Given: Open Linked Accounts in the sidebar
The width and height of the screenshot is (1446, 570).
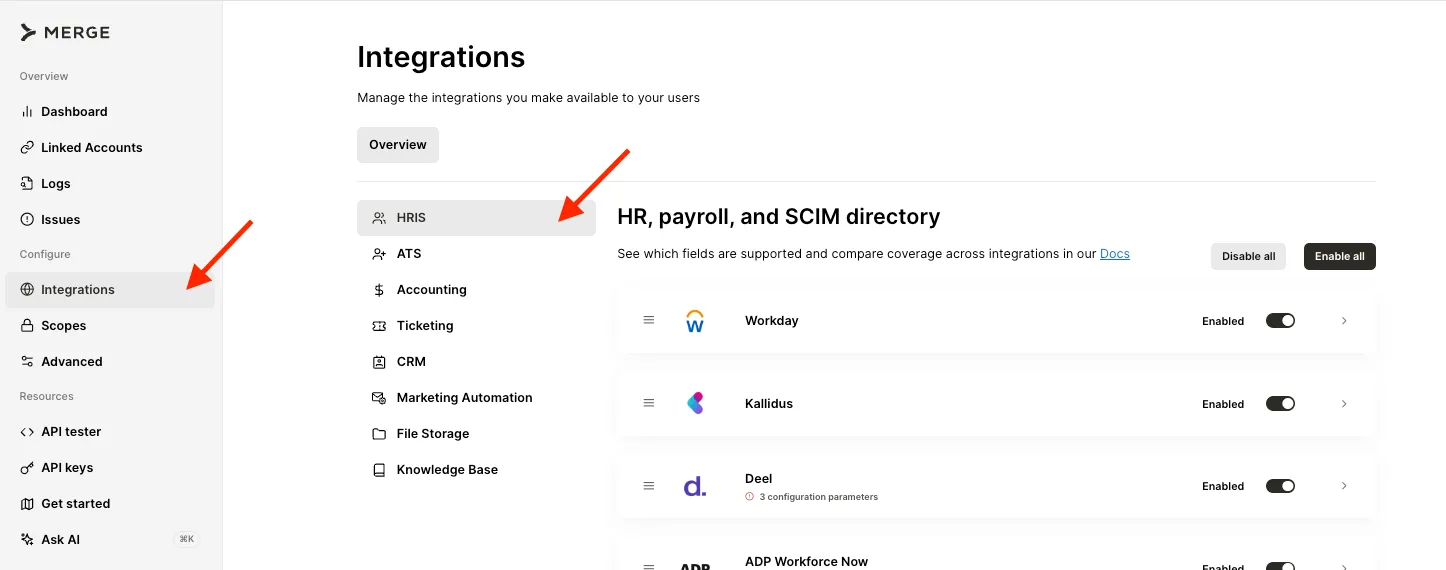Looking at the screenshot, I should (x=91, y=148).
